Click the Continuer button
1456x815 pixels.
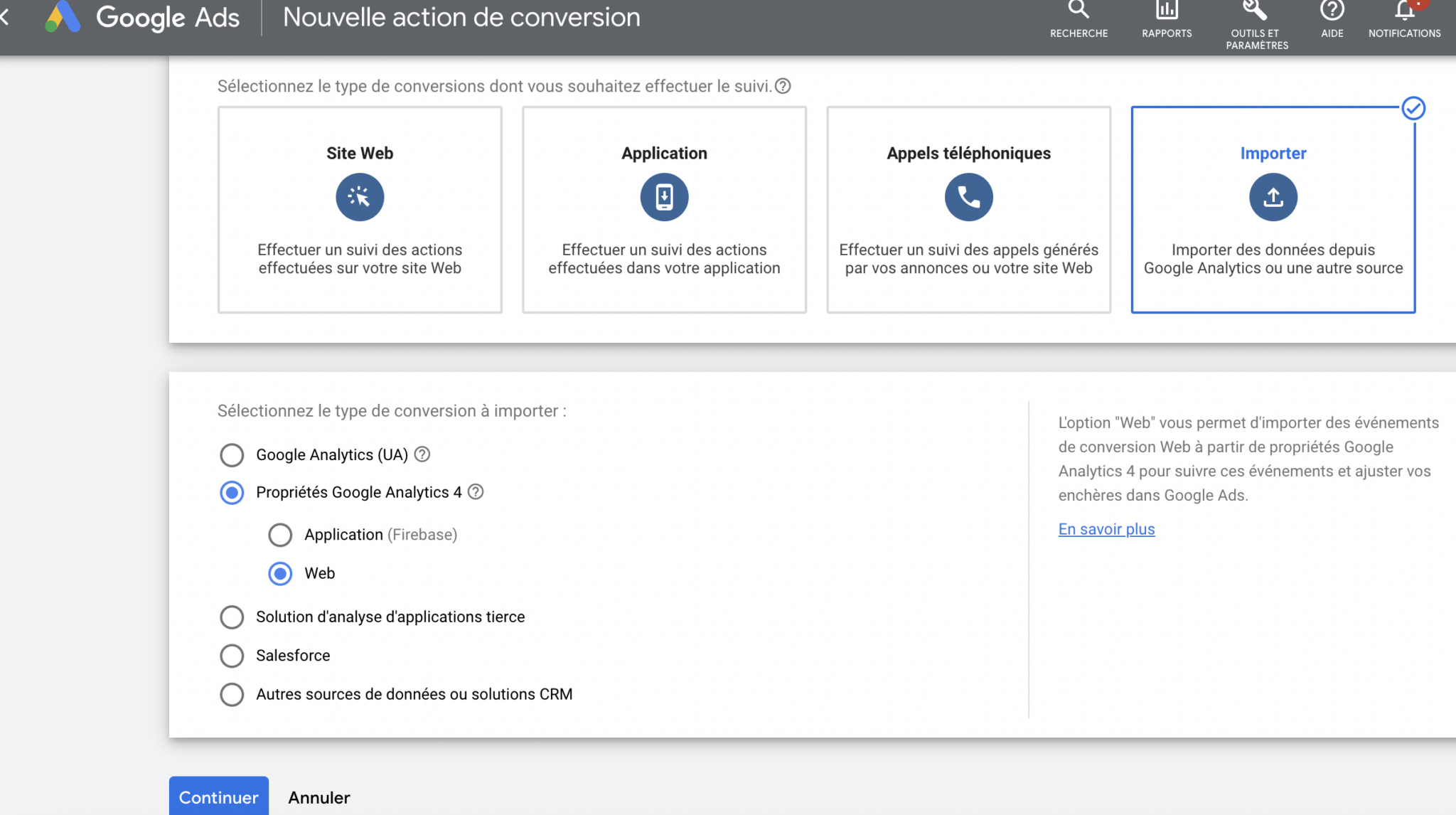point(219,797)
